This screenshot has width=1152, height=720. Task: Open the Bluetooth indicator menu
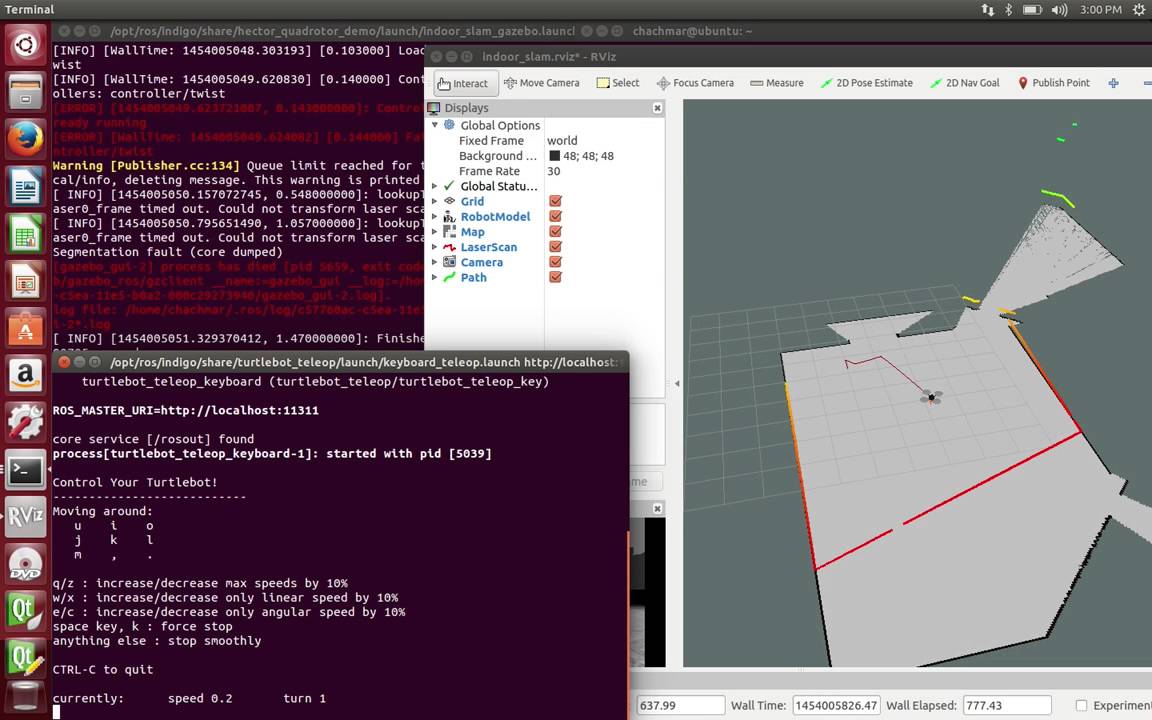click(x=1009, y=10)
